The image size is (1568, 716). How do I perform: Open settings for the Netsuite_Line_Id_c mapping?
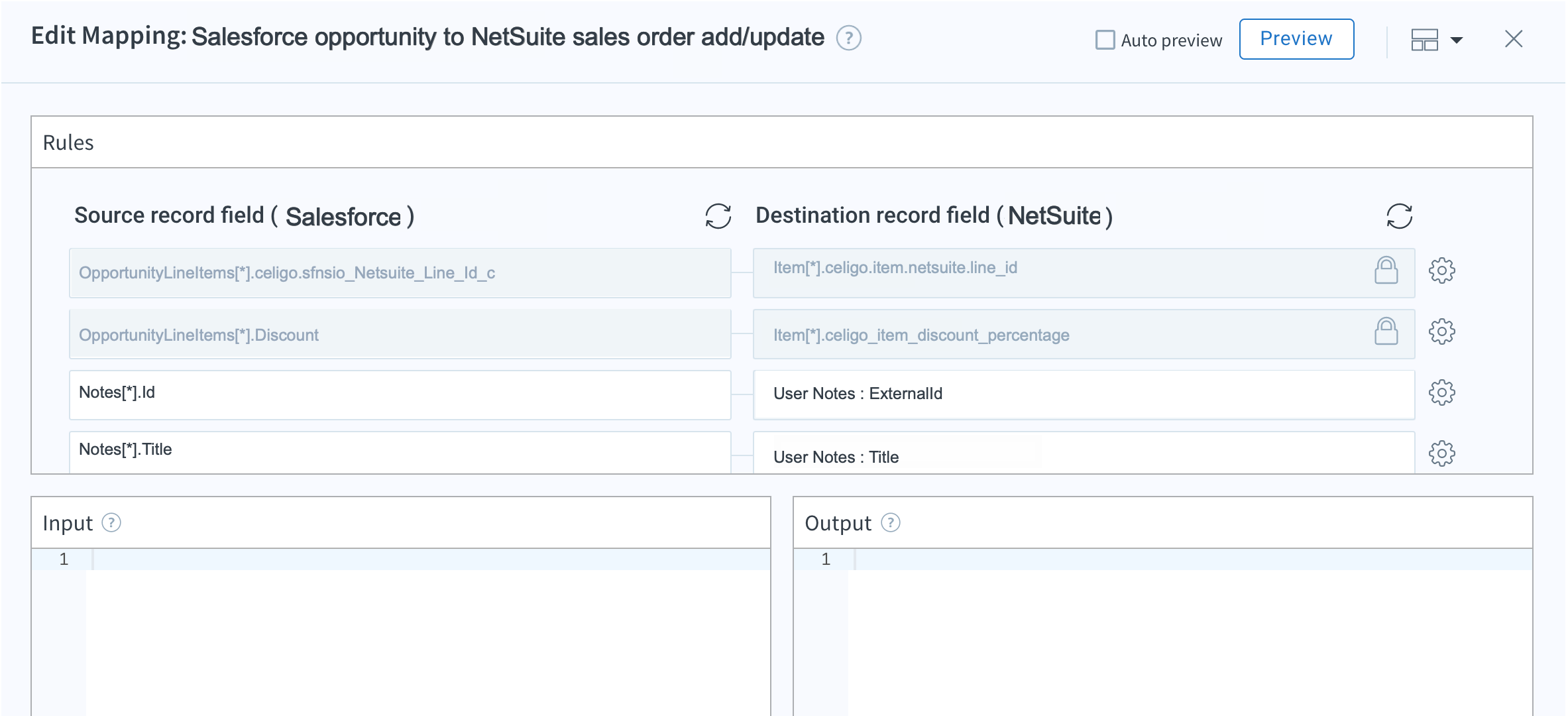click(x=1441, y=270)
